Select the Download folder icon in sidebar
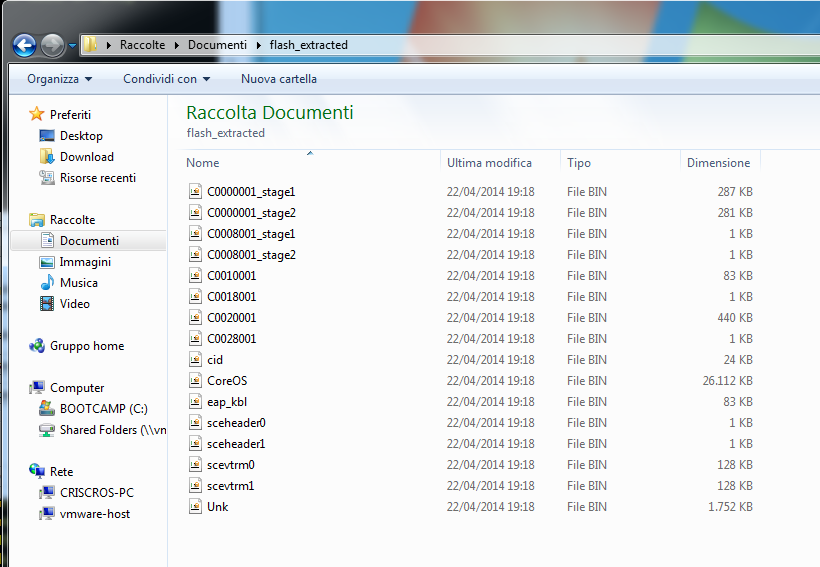 click(x=47, y=157)
